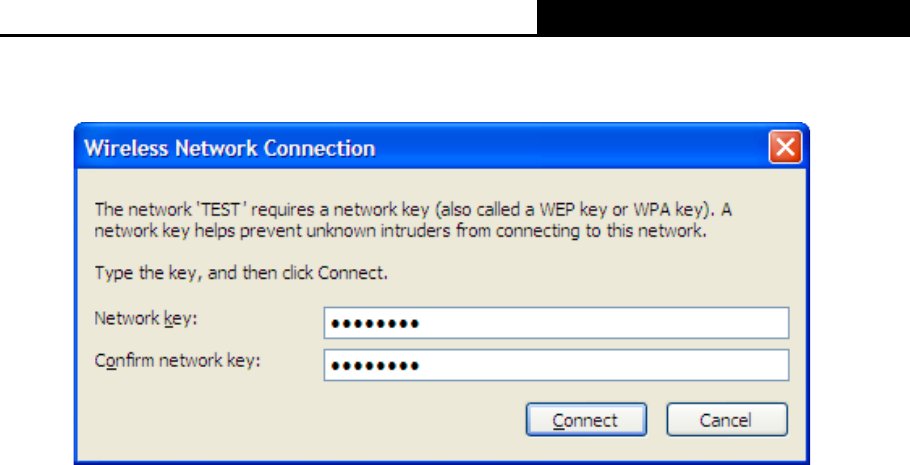Click the Connect button

pyautogui.click(x=585, y=421)
